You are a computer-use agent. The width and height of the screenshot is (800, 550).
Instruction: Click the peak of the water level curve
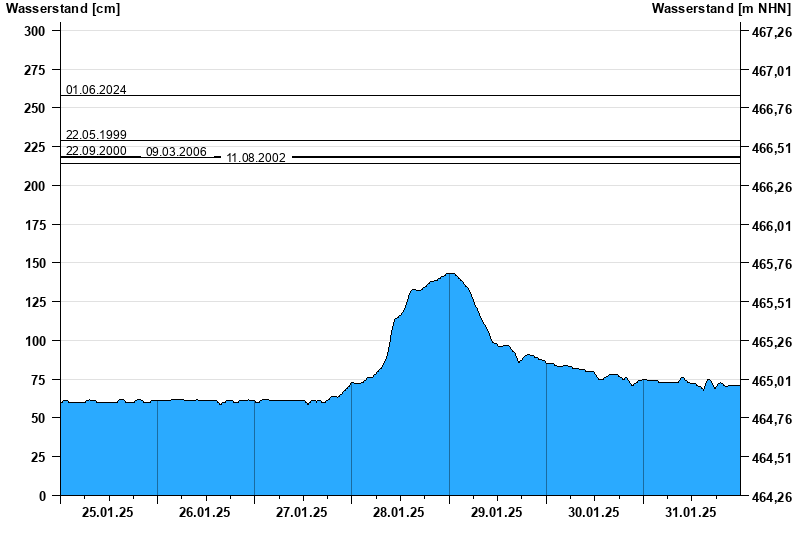click(450, 273)
